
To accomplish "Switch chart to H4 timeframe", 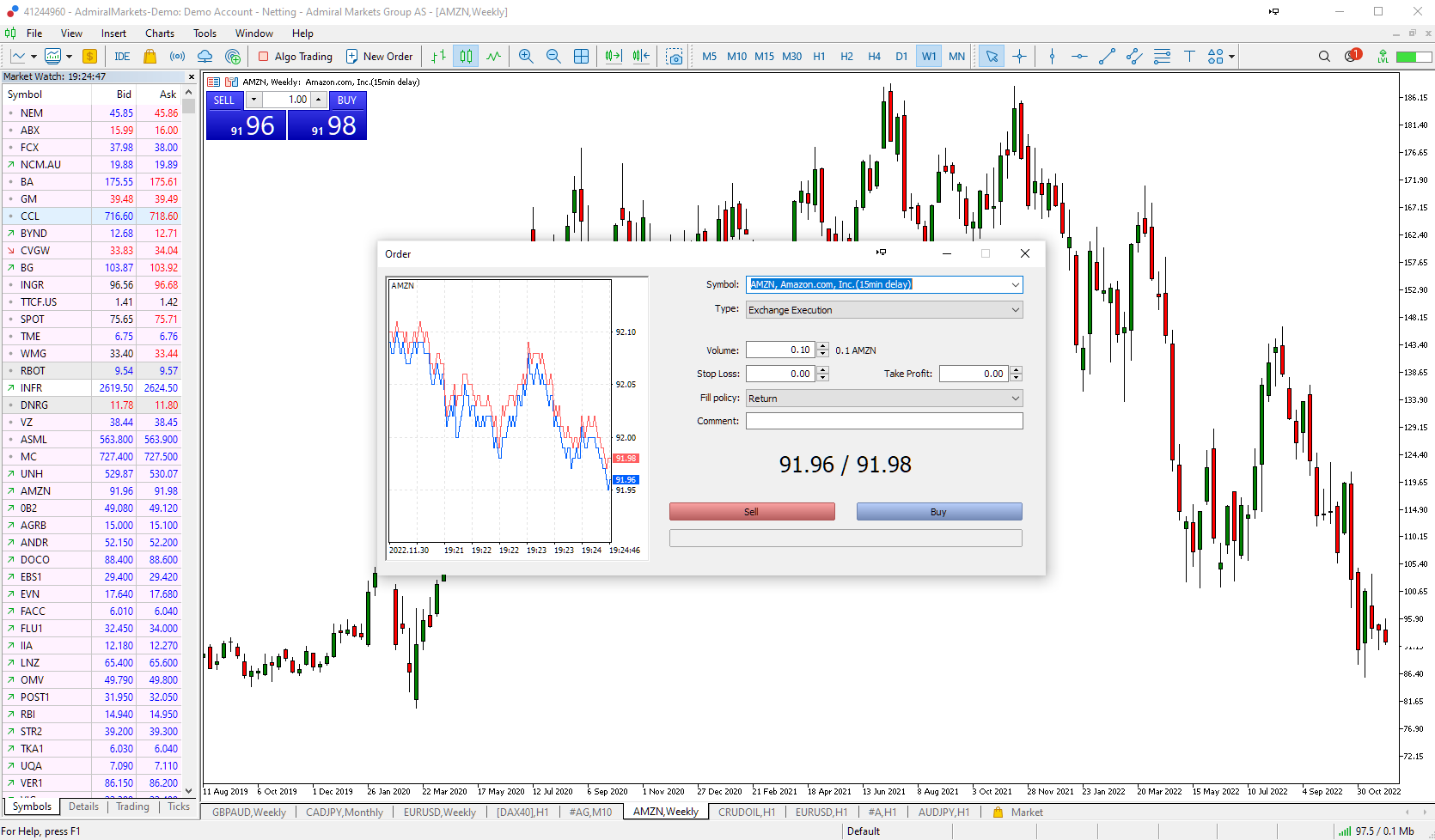I will pos(874,57).
